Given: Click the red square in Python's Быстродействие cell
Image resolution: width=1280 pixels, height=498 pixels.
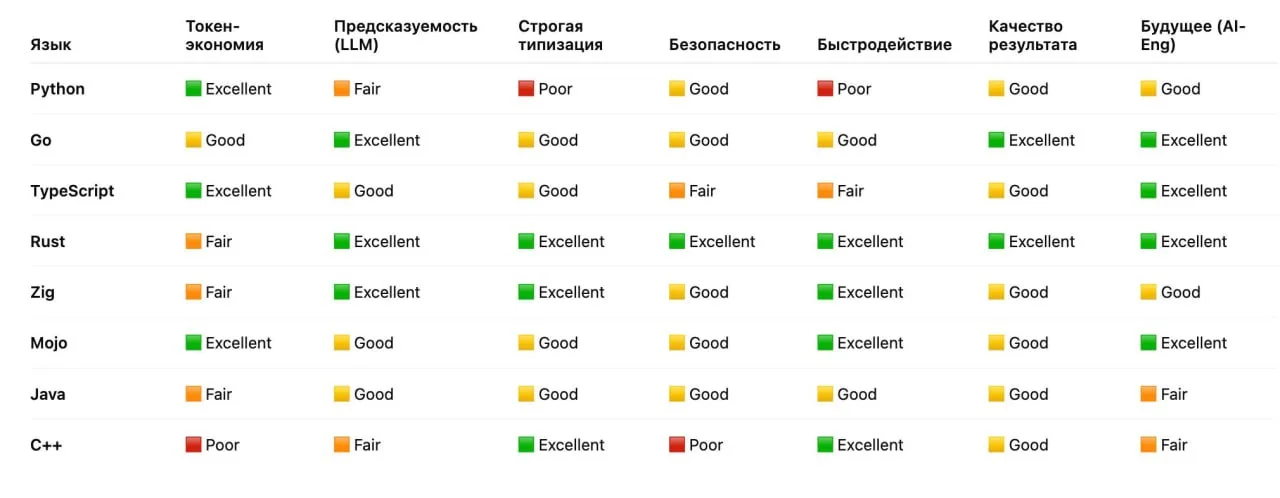Looking at the screenshot, I should pos(825,89).
